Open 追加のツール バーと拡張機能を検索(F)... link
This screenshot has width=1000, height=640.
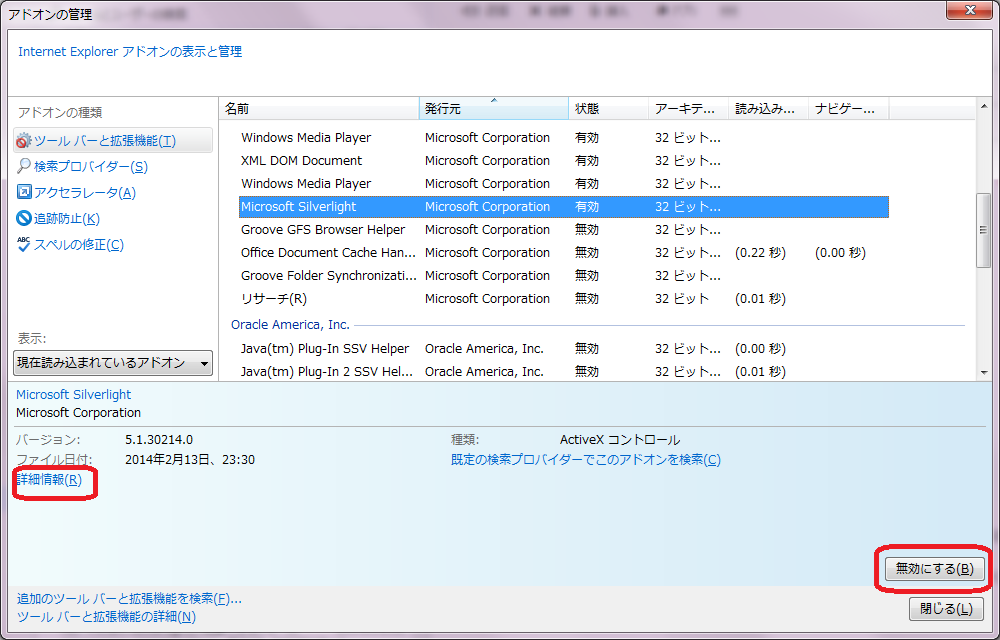coord(129,599)
